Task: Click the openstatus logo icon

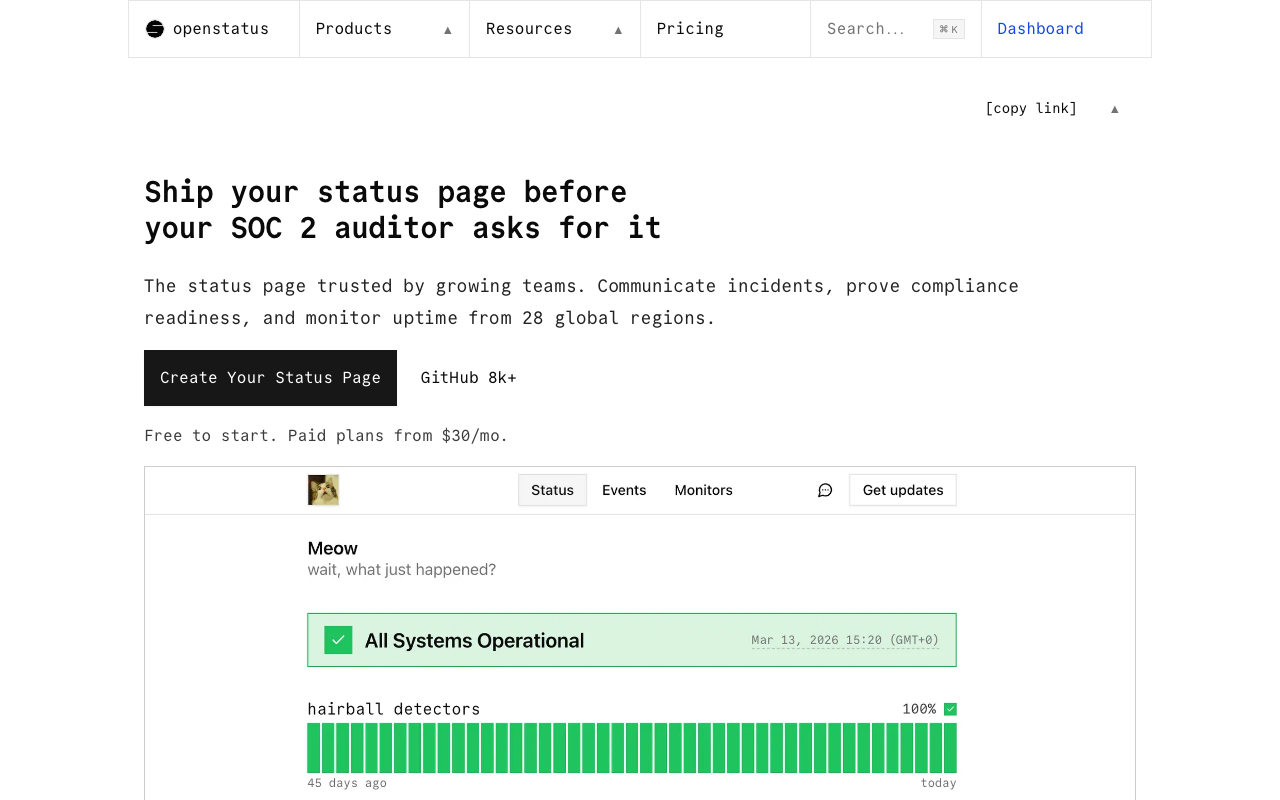Action: tap(154, 29)
